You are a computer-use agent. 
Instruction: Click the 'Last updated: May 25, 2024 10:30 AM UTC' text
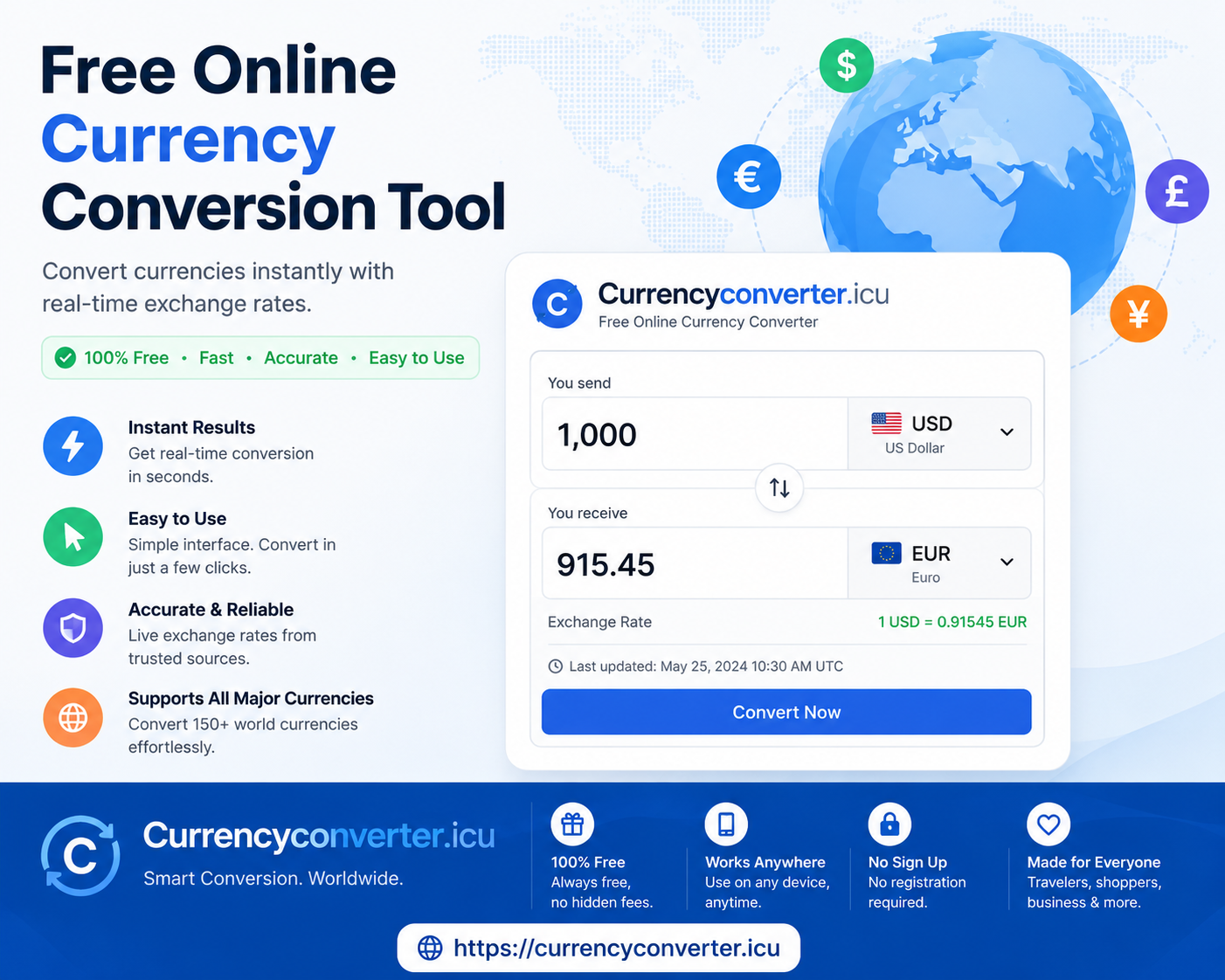[706, 666]
